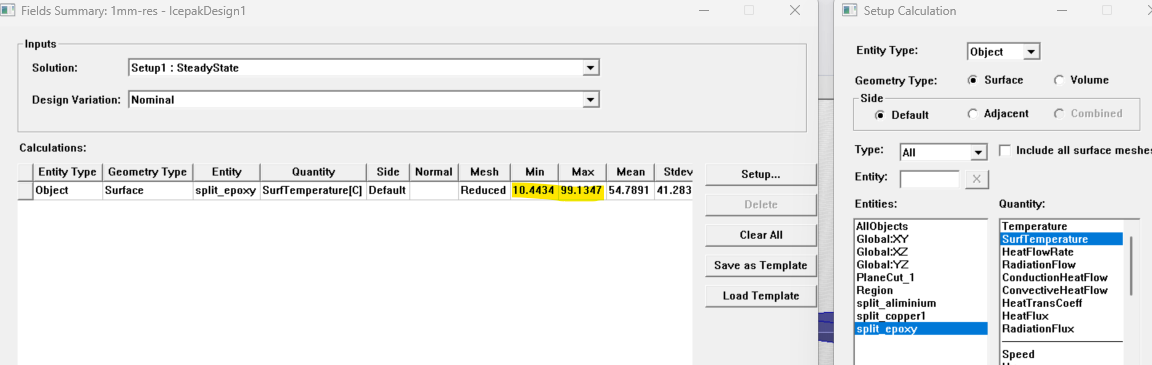This screenshot has height=365, width=1152.
Task: Click the Setup... button
Action: coord(760,175)
